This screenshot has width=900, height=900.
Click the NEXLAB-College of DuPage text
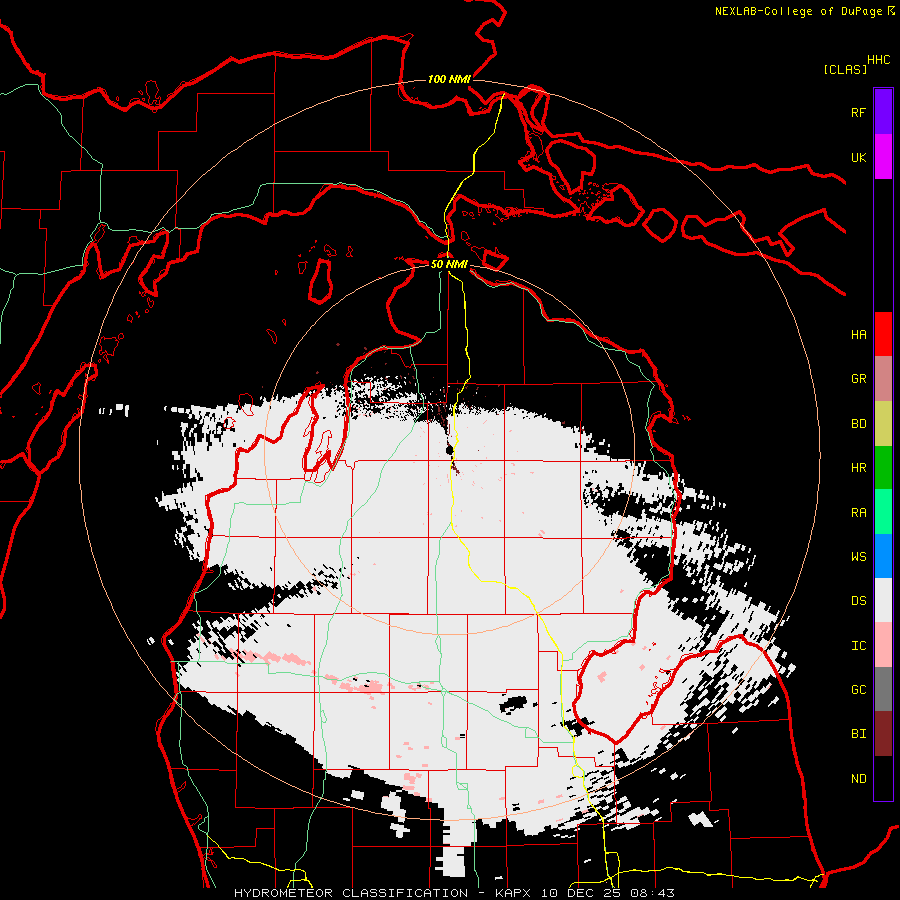point(798,11)
